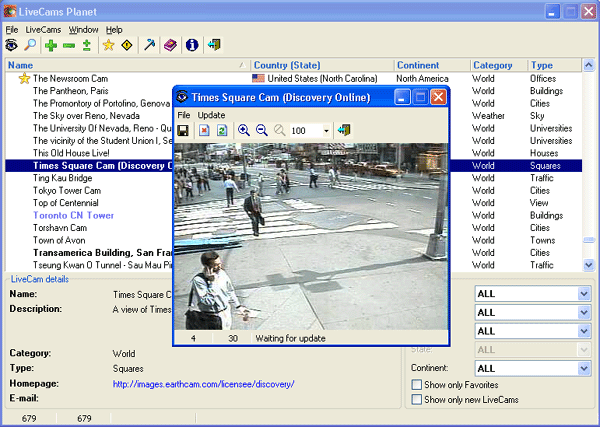Screen dimensions: 600x427
Task: Click the blue info about icon
Action: pyautogui.click(x=192, y=45)
